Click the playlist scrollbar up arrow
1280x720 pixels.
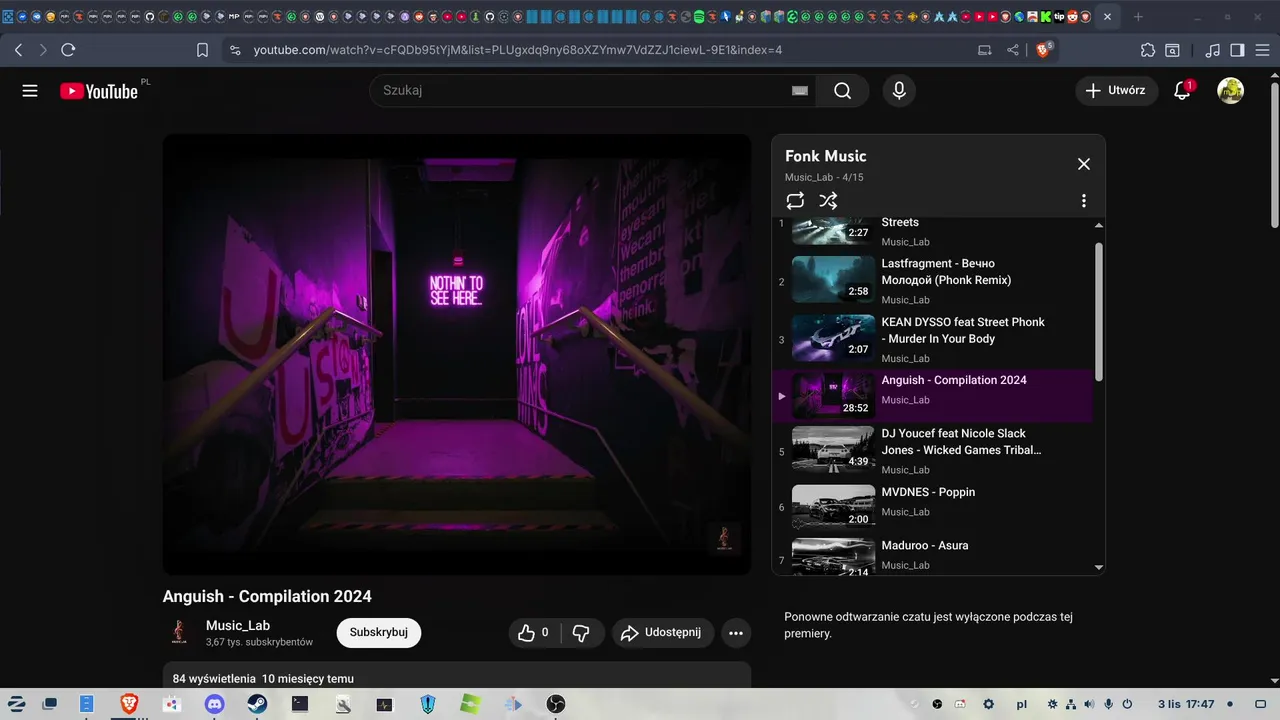pos(1099,224)
